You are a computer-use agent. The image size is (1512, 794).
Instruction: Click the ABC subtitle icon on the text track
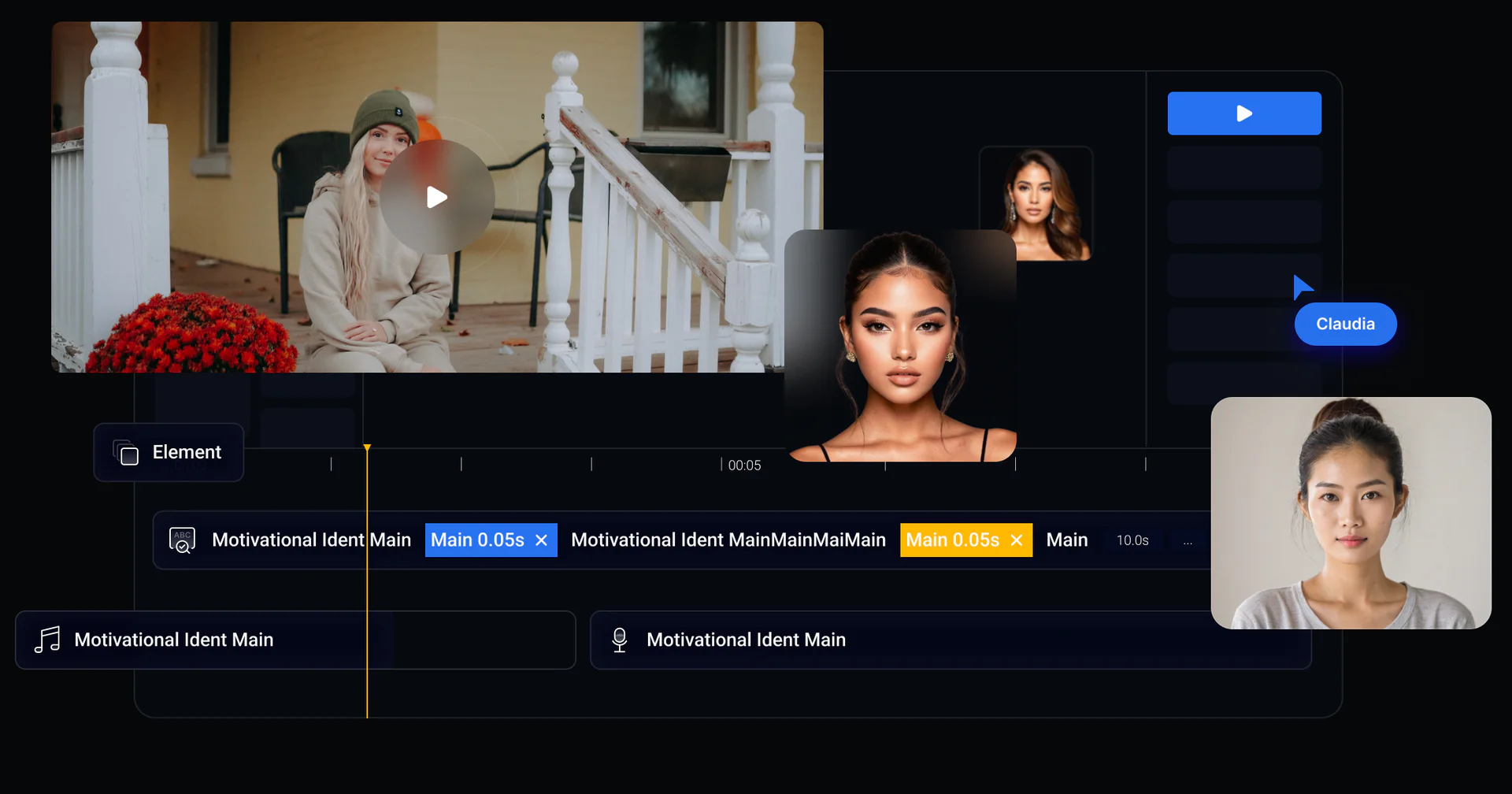point(181,540)
